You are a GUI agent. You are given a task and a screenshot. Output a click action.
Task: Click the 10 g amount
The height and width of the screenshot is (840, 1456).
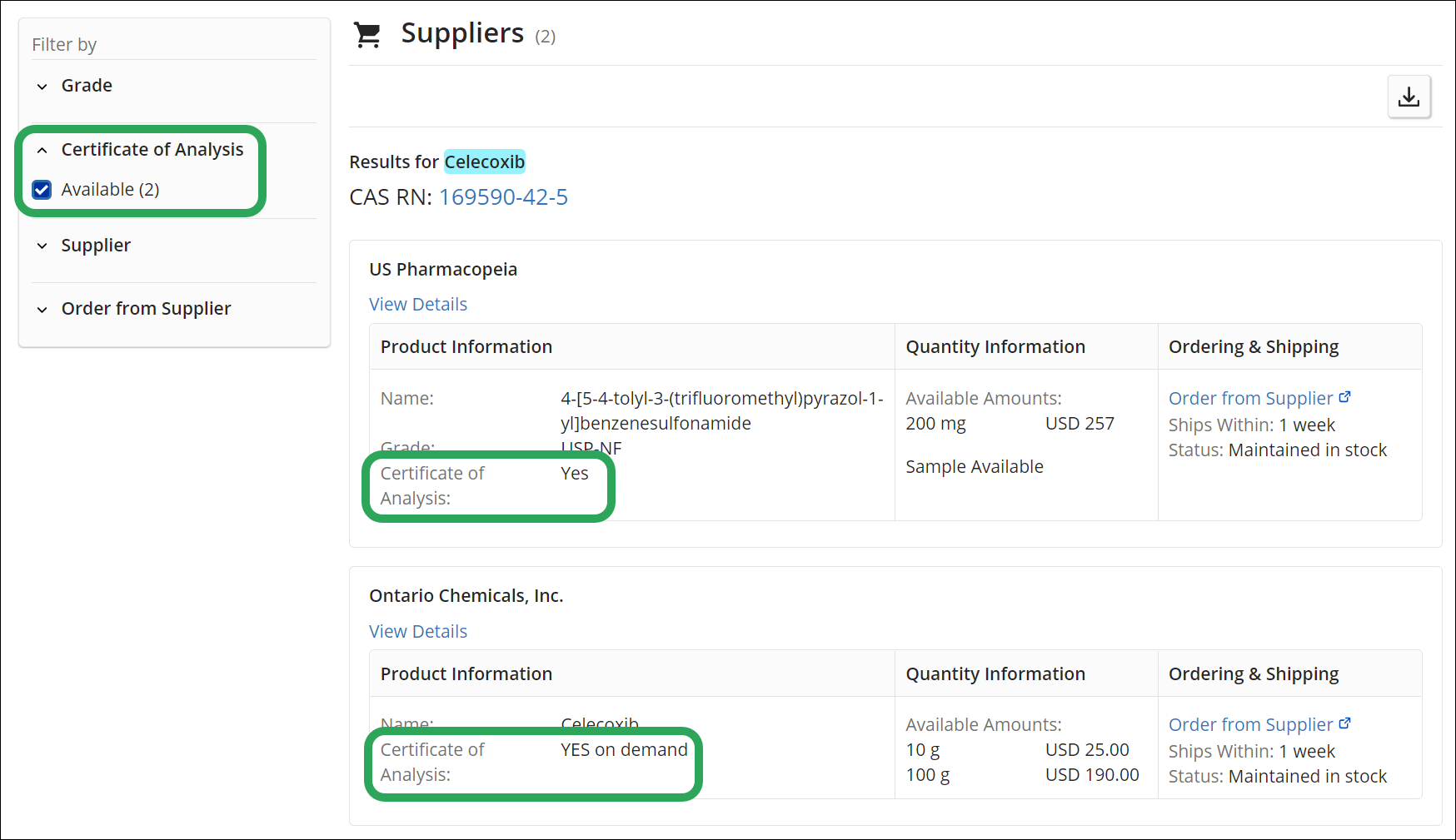tap(923, 750)
